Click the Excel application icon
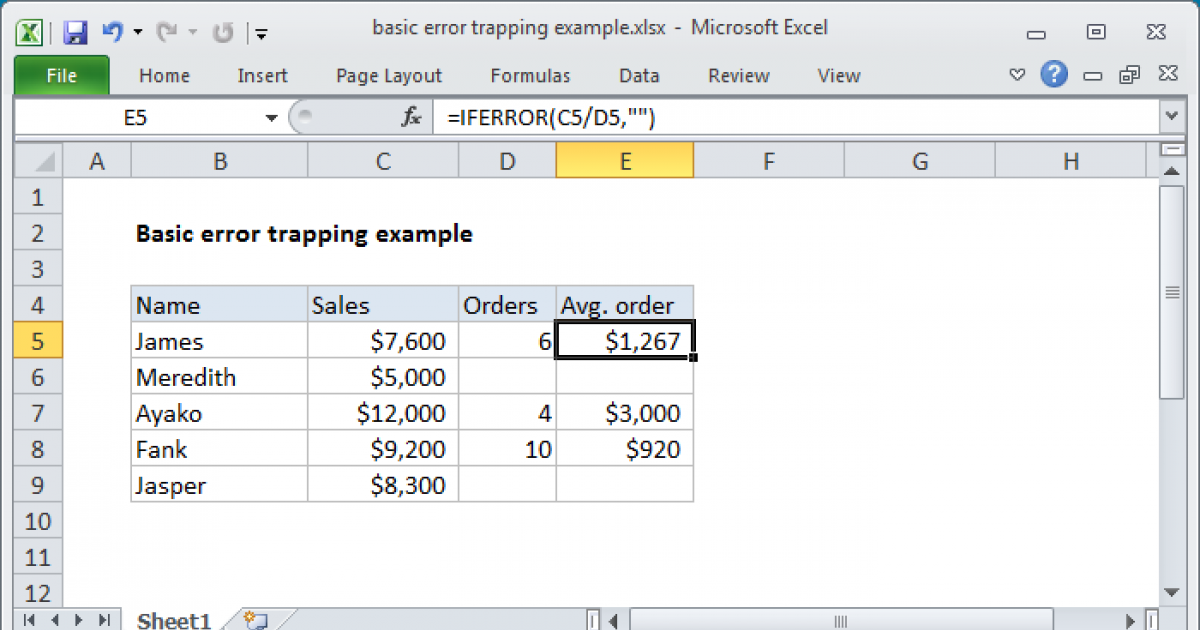 [29, 31]
